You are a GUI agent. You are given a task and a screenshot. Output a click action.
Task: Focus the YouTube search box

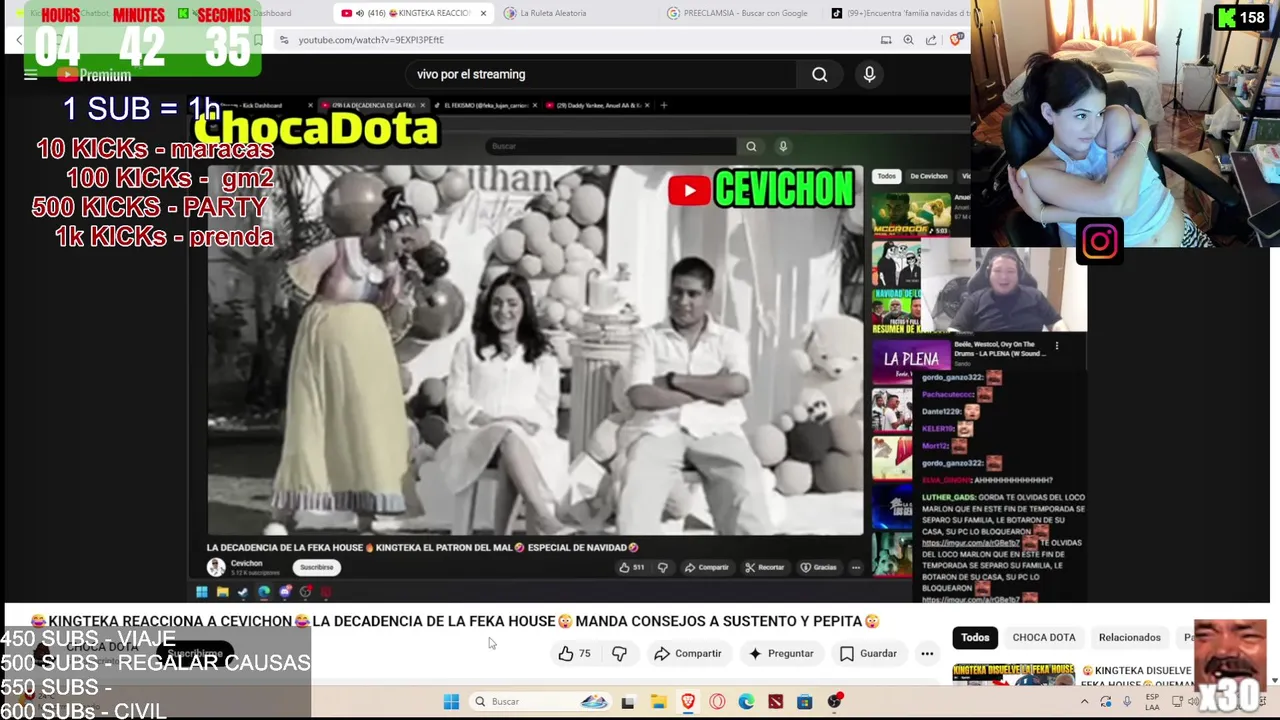pos(600,74)
